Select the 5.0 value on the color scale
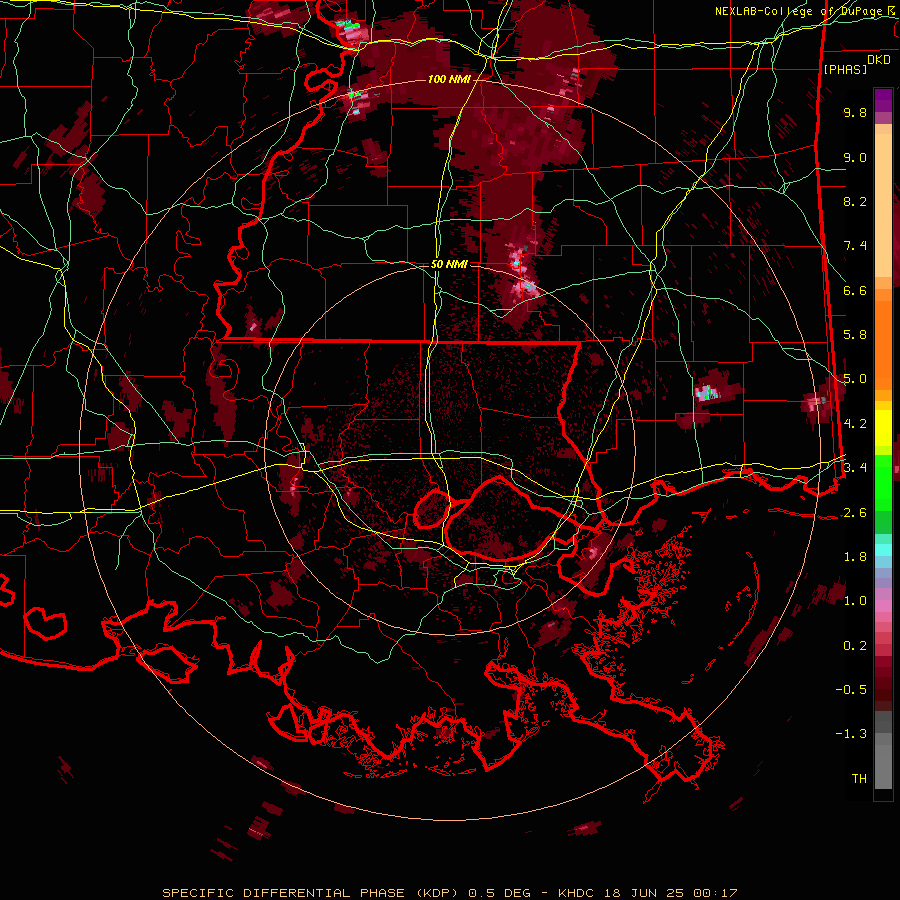 coord(855,379)
